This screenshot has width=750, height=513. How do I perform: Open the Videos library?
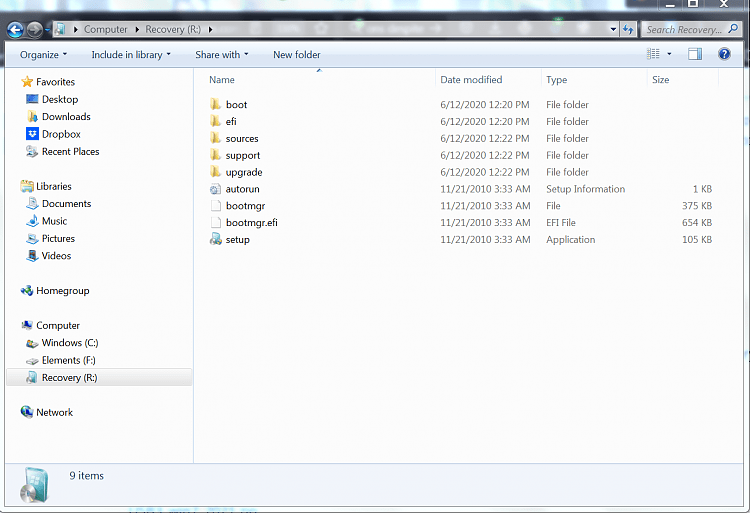tap(56, 256)
